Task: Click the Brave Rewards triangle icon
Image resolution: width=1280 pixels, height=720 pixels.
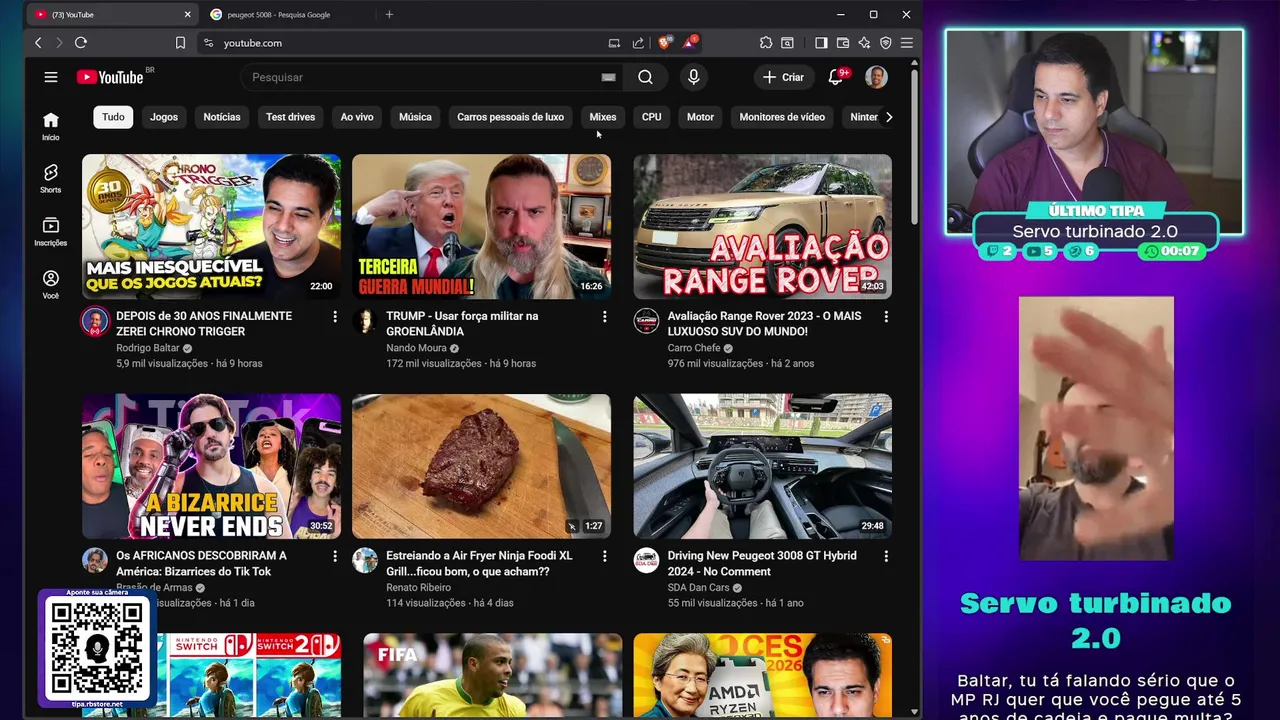Action: 689,43
